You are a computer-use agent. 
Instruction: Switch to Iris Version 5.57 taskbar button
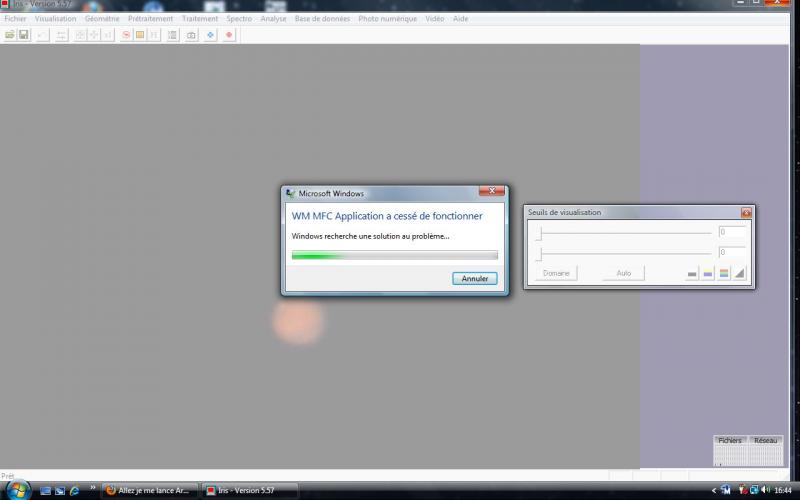tap(249, 491)
